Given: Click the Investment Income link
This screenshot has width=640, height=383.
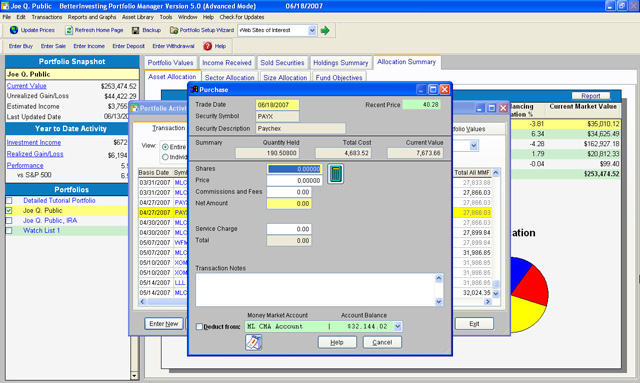Looking at the screenshot, I should (x=34, y=143).
